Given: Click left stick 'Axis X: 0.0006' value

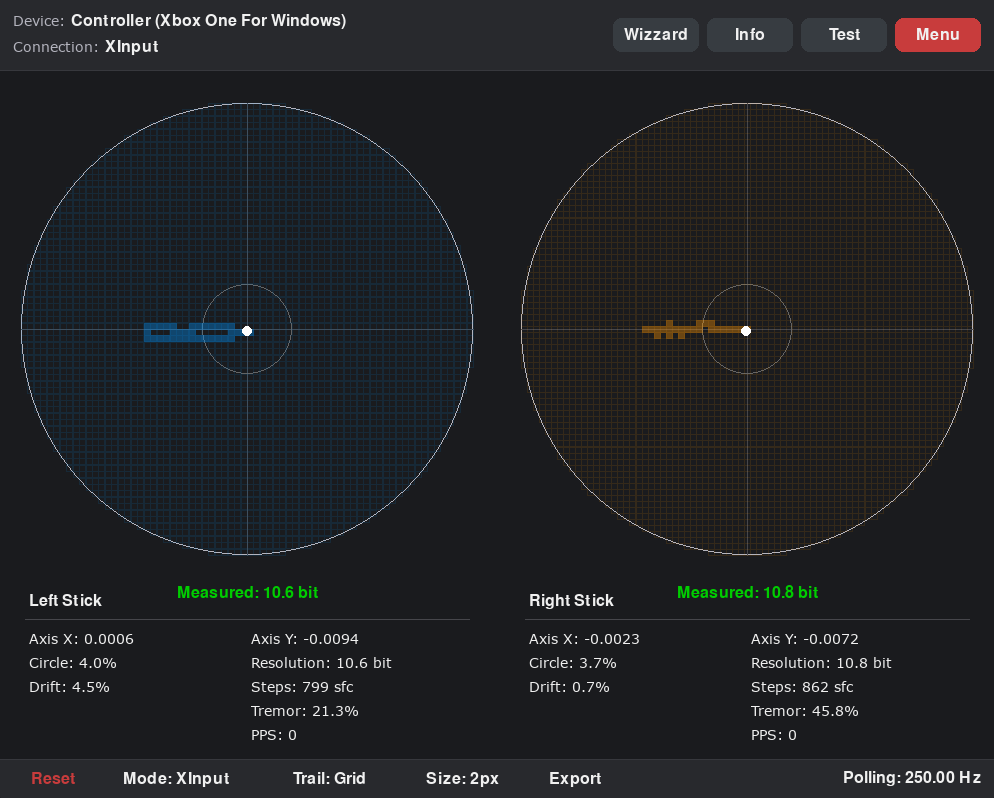Looking at the screenshot, I should [81, 639].
